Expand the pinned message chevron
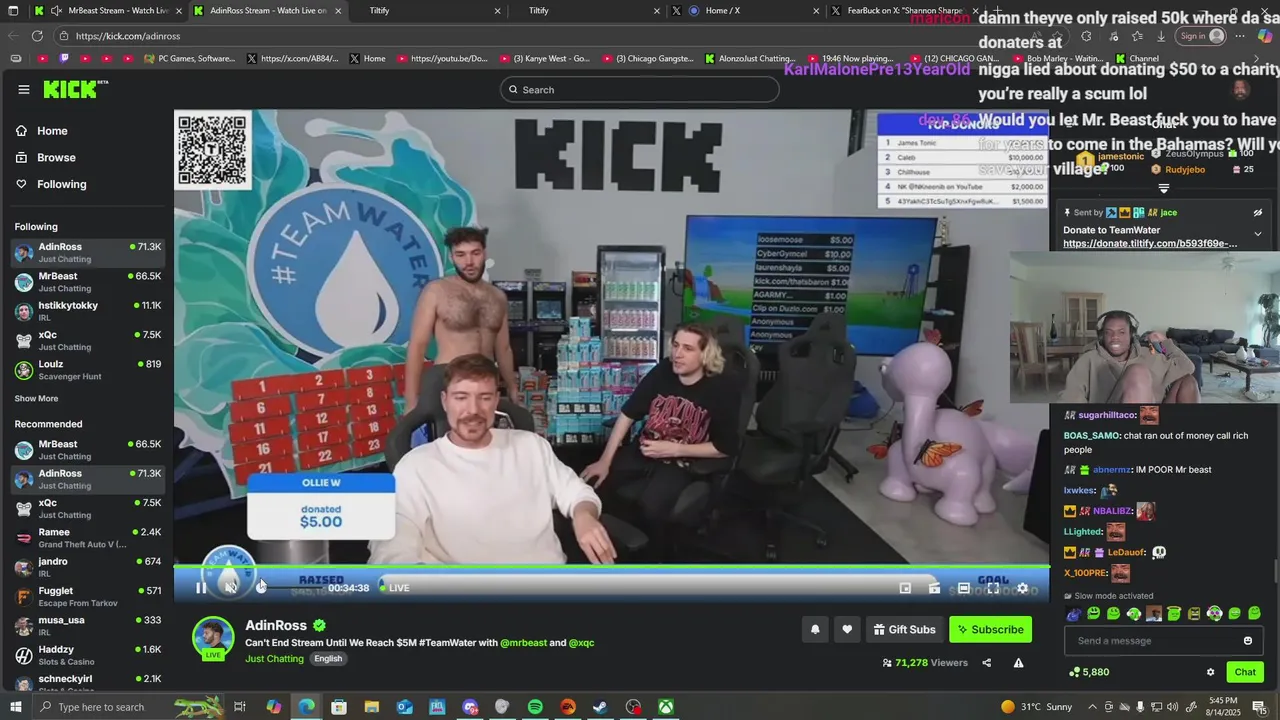This screenshot has height=720, width=1280. [x=1258, y=234]
